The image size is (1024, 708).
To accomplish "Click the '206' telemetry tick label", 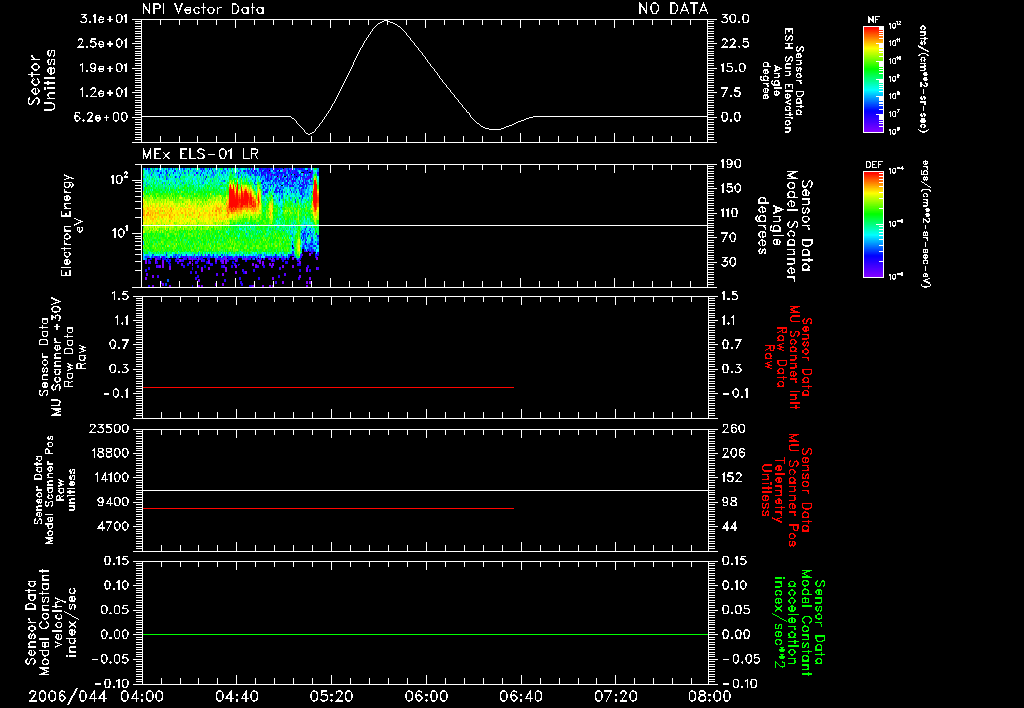I will coord(732,453).
